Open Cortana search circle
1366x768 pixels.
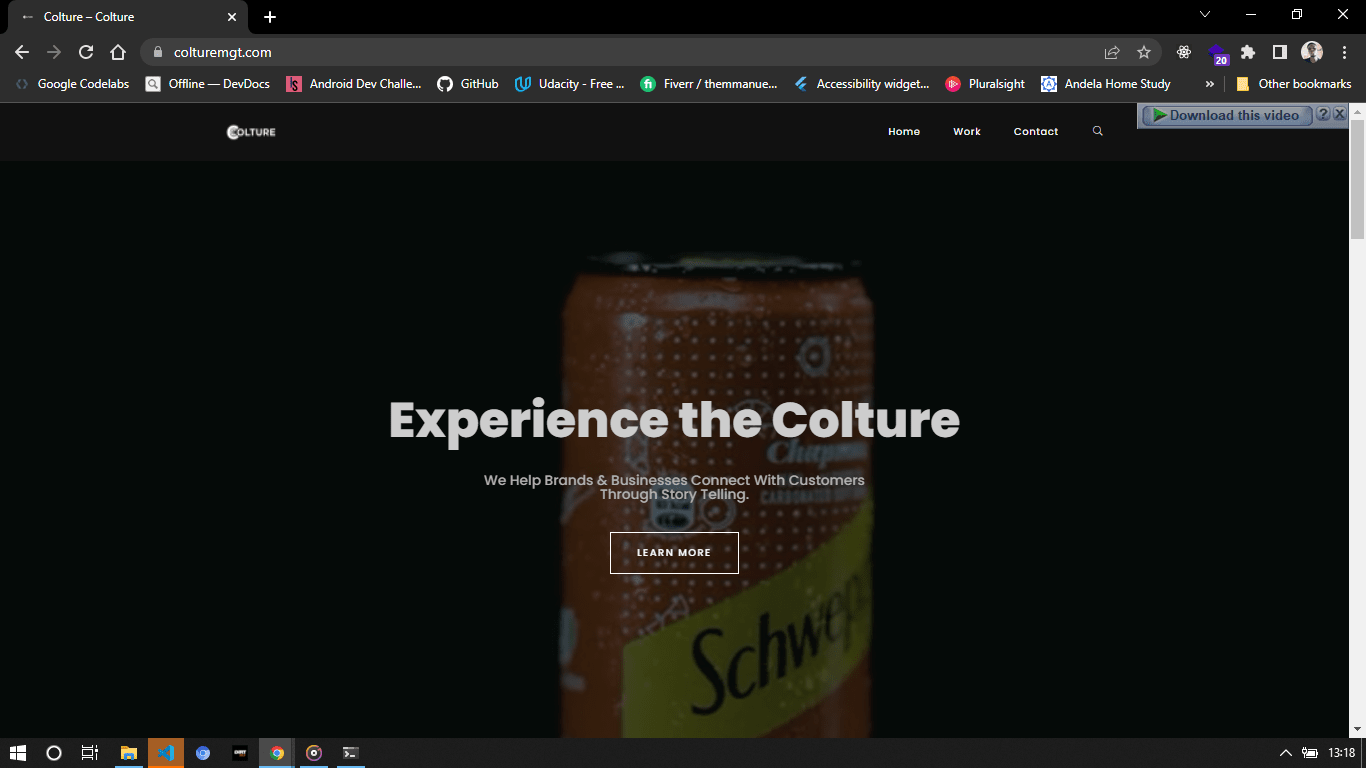[x=54, y=753]
